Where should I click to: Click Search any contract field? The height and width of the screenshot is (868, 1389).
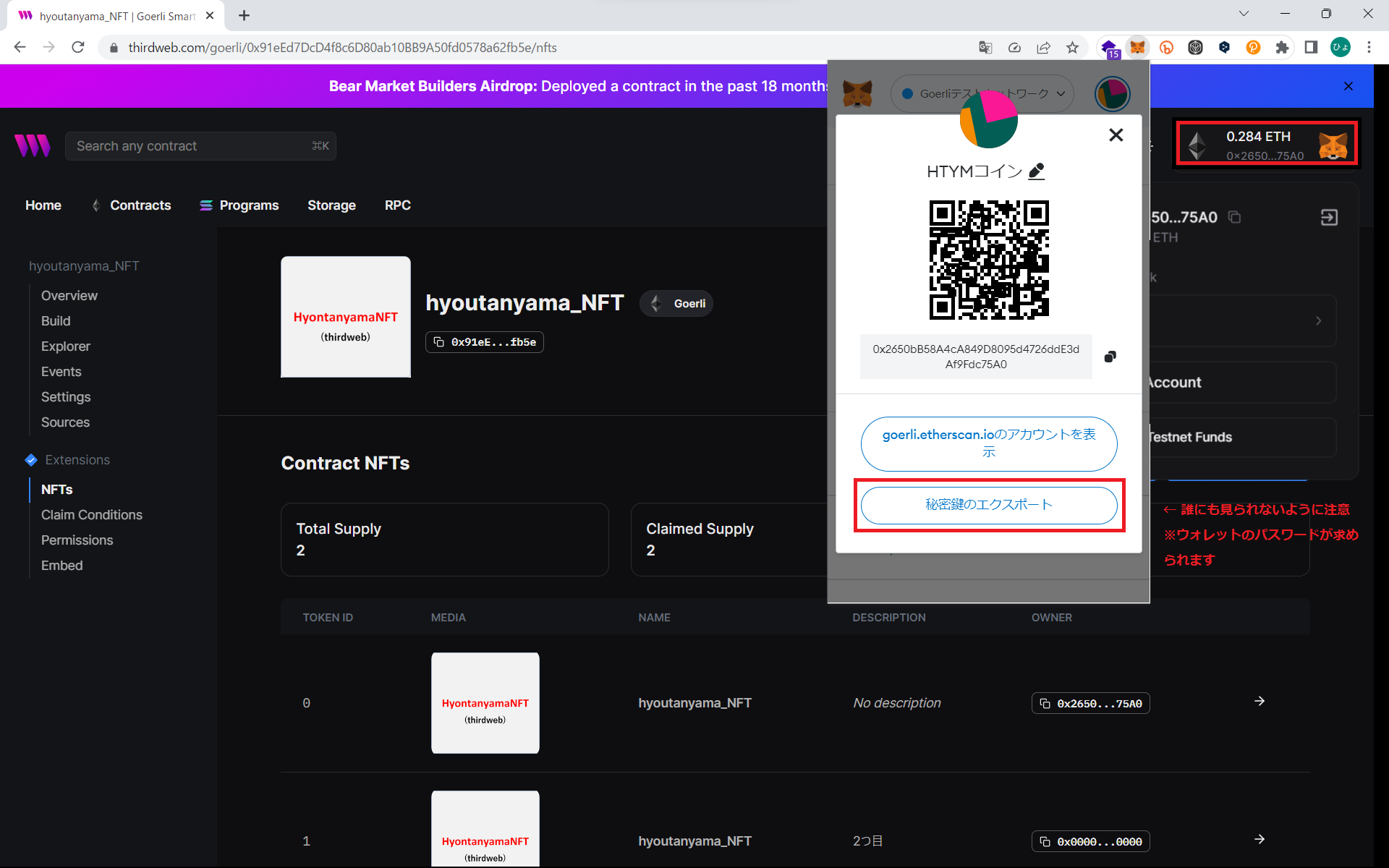point(200,146)
